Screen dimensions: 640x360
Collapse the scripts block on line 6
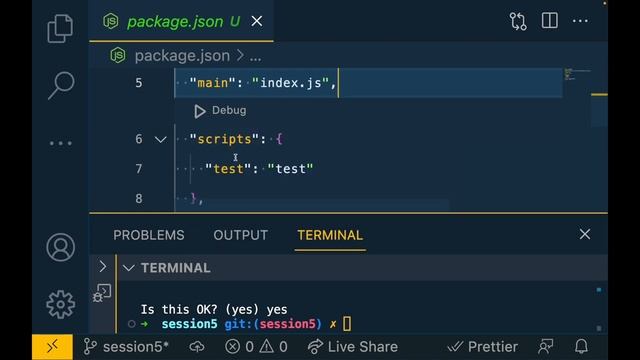(x=160, y=140)
